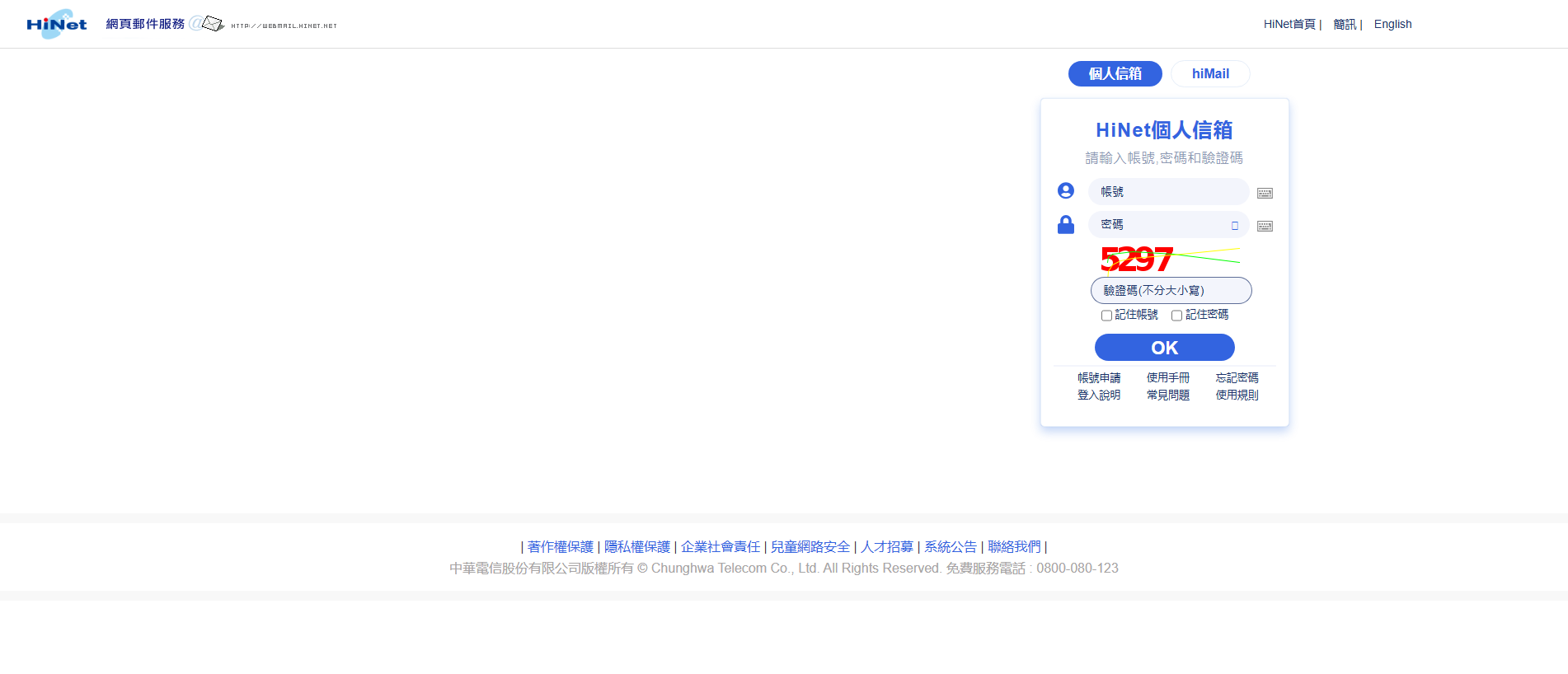Image resolution: width=1568 pixels, height=674 pixels.
Task: Click the Chunghwa Telecom copyright text
Action: [x=784, y=569]
